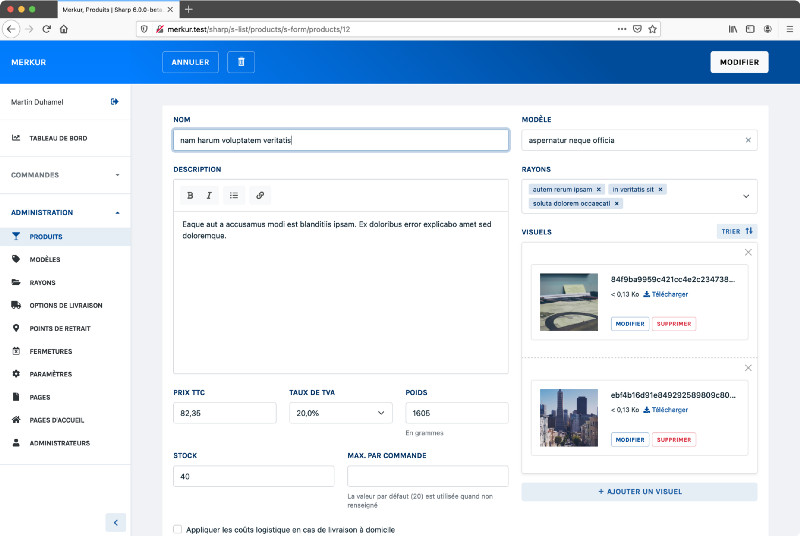The image size is (800, 536).
Task: Download the first visual via Télécharger
Action: (665, 294)
